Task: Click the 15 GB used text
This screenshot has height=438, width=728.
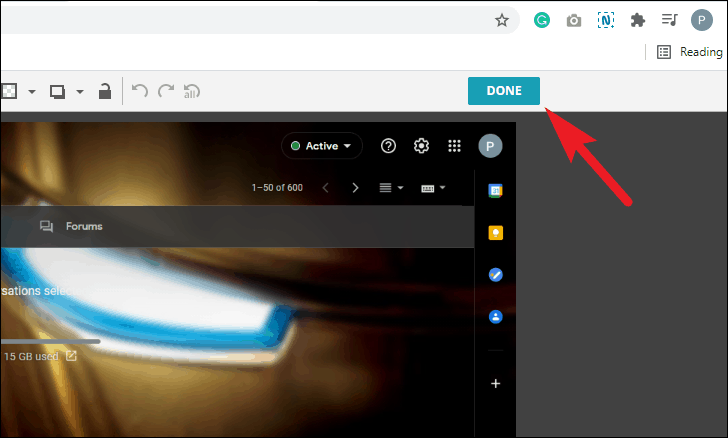Action: 31,357
